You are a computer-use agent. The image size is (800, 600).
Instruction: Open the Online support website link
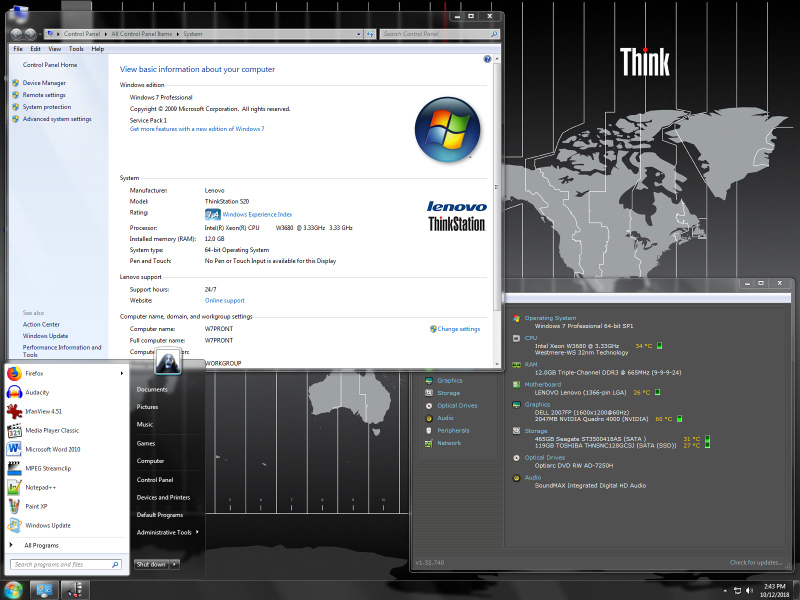pos(224,301)
